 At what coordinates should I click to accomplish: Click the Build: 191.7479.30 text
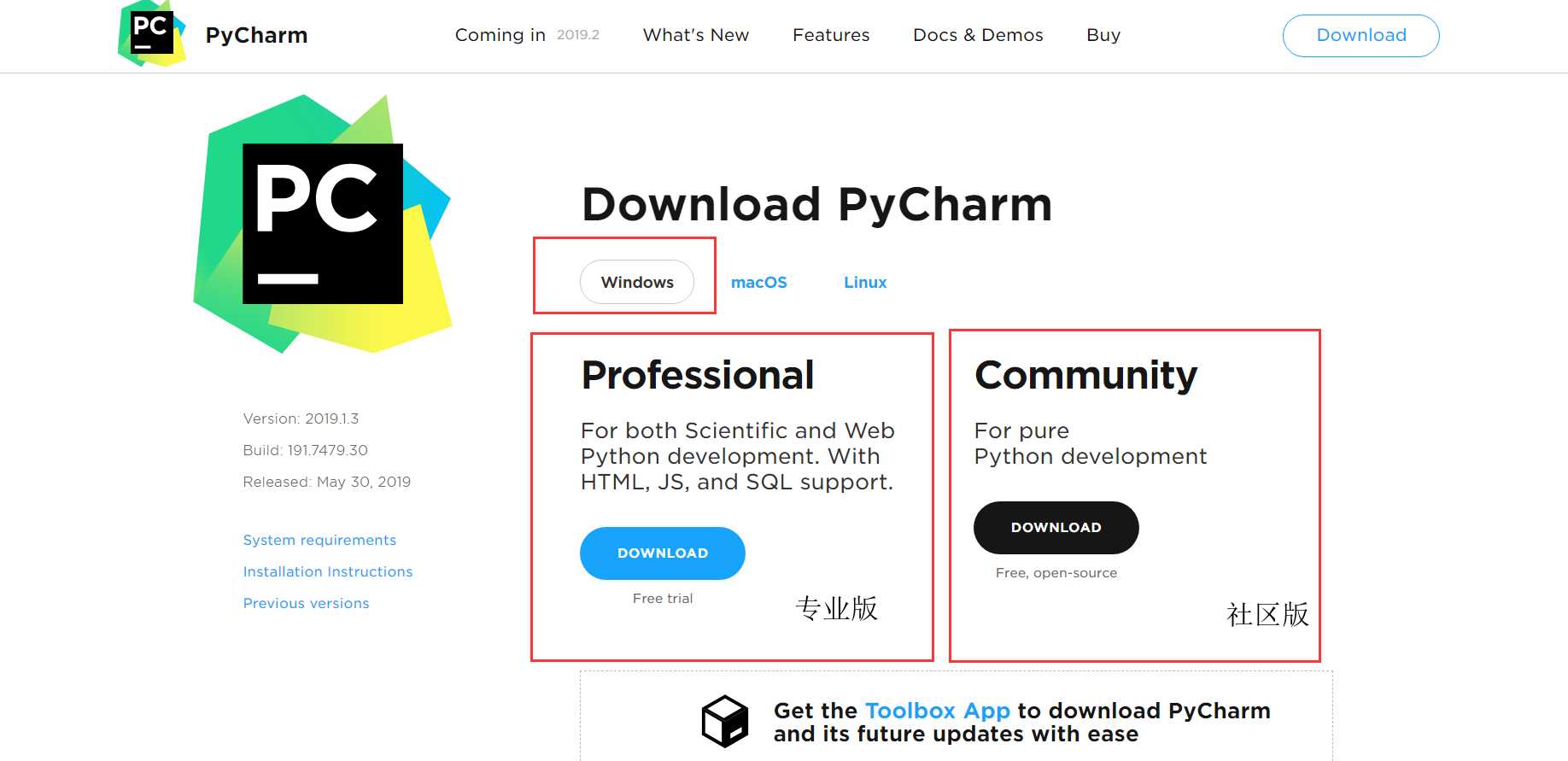pos(305,450)
